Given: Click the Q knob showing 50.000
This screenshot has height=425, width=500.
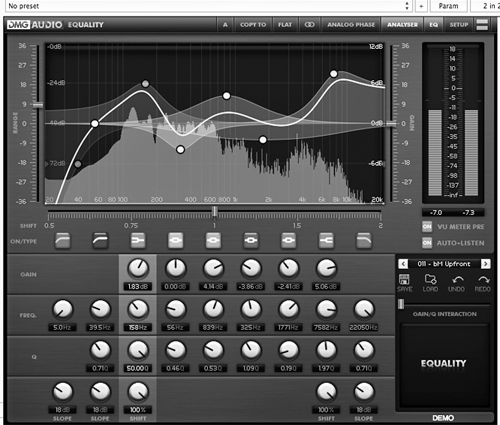Looking at the screenshot, I should pyautogui.click(x=138, y=350).
